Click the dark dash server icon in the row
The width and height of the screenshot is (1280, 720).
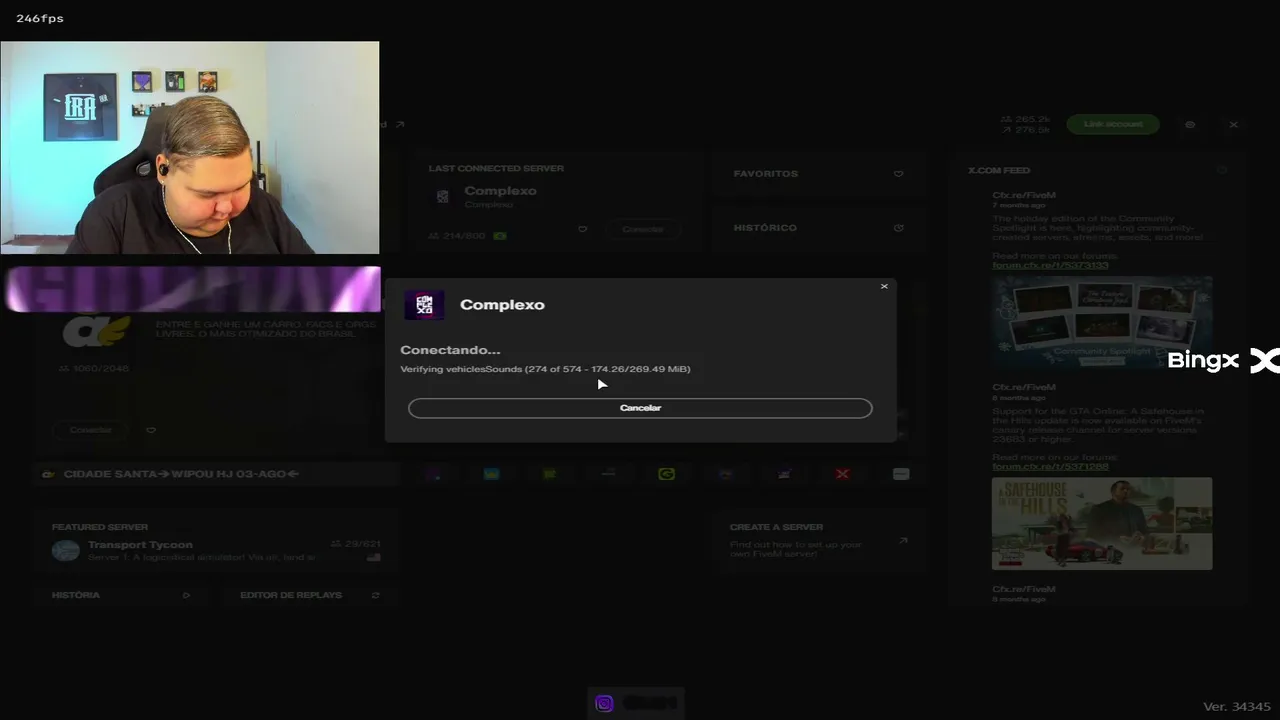[608, 474]
